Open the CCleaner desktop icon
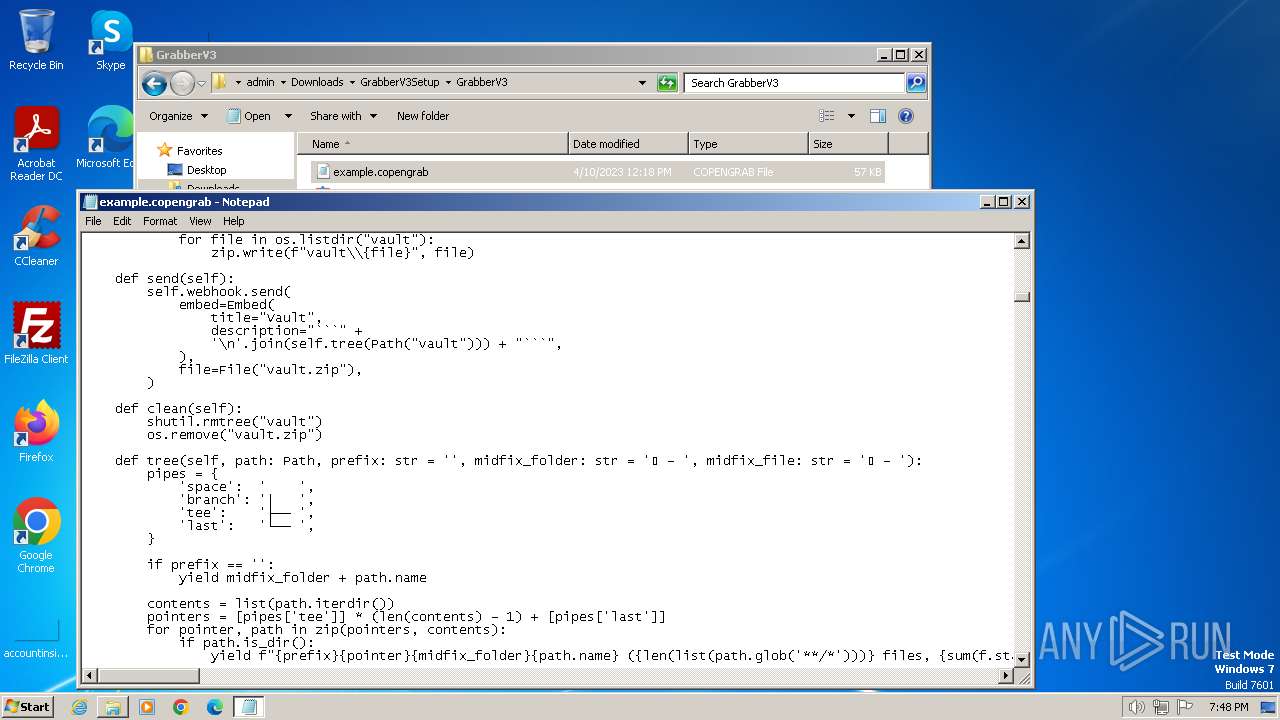1280x720 pixels. (x=36, y=236)
